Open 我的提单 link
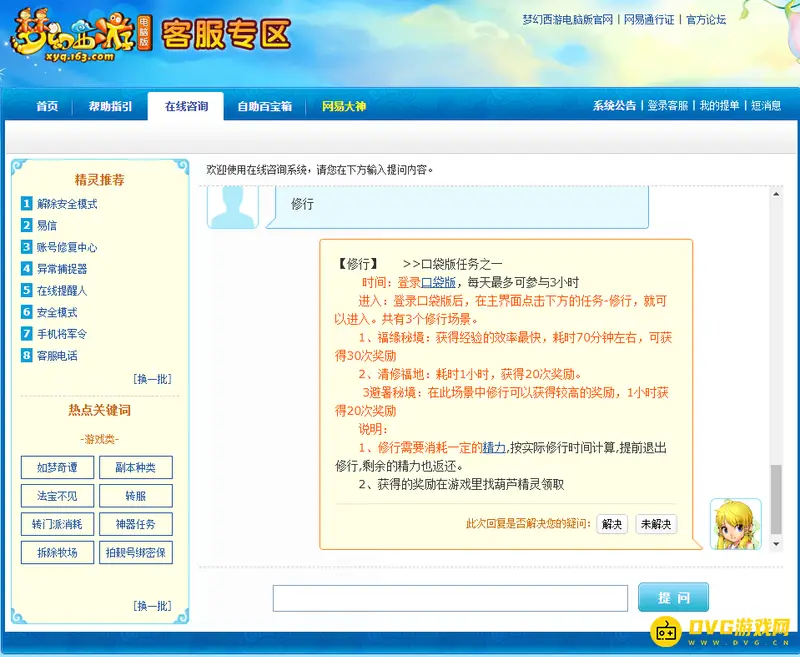This screenshot has width=800, height=657. [x=719, y=106]
